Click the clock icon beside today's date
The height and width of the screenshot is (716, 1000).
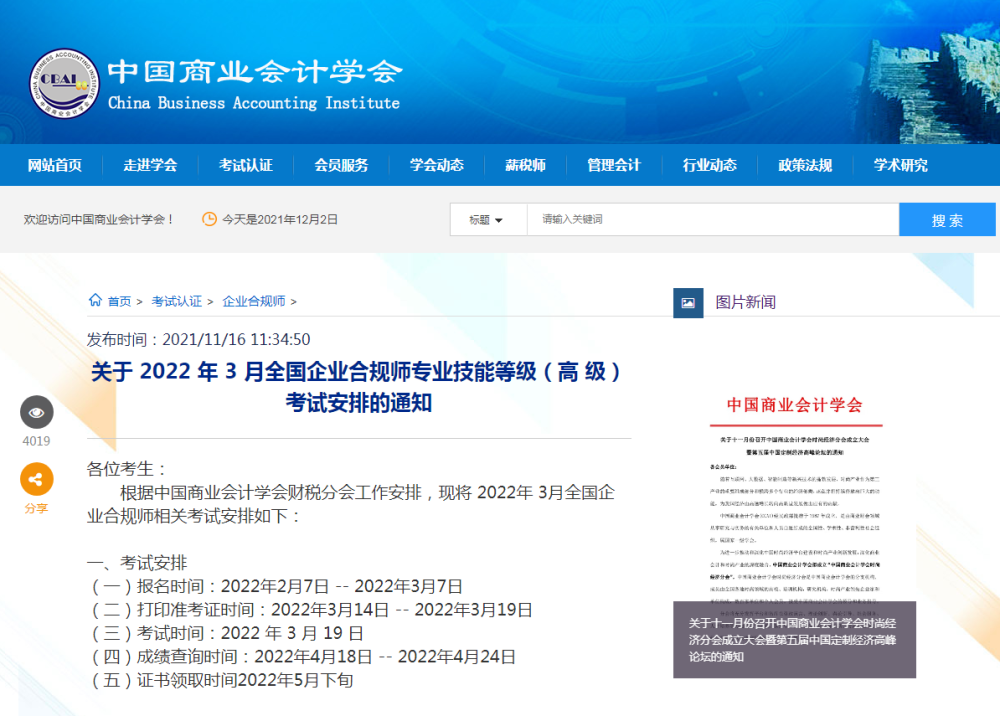pyautogui.click(x=209, y=219)
